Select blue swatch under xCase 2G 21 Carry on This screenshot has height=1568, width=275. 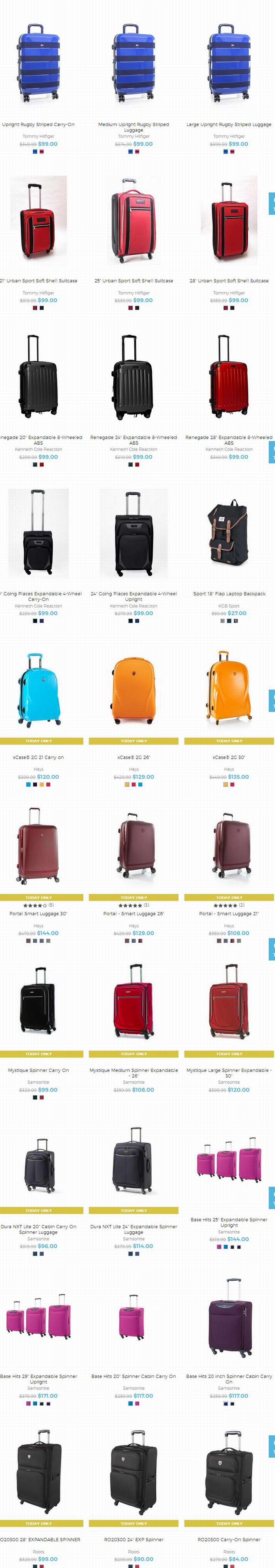click(x=28, y=784)
